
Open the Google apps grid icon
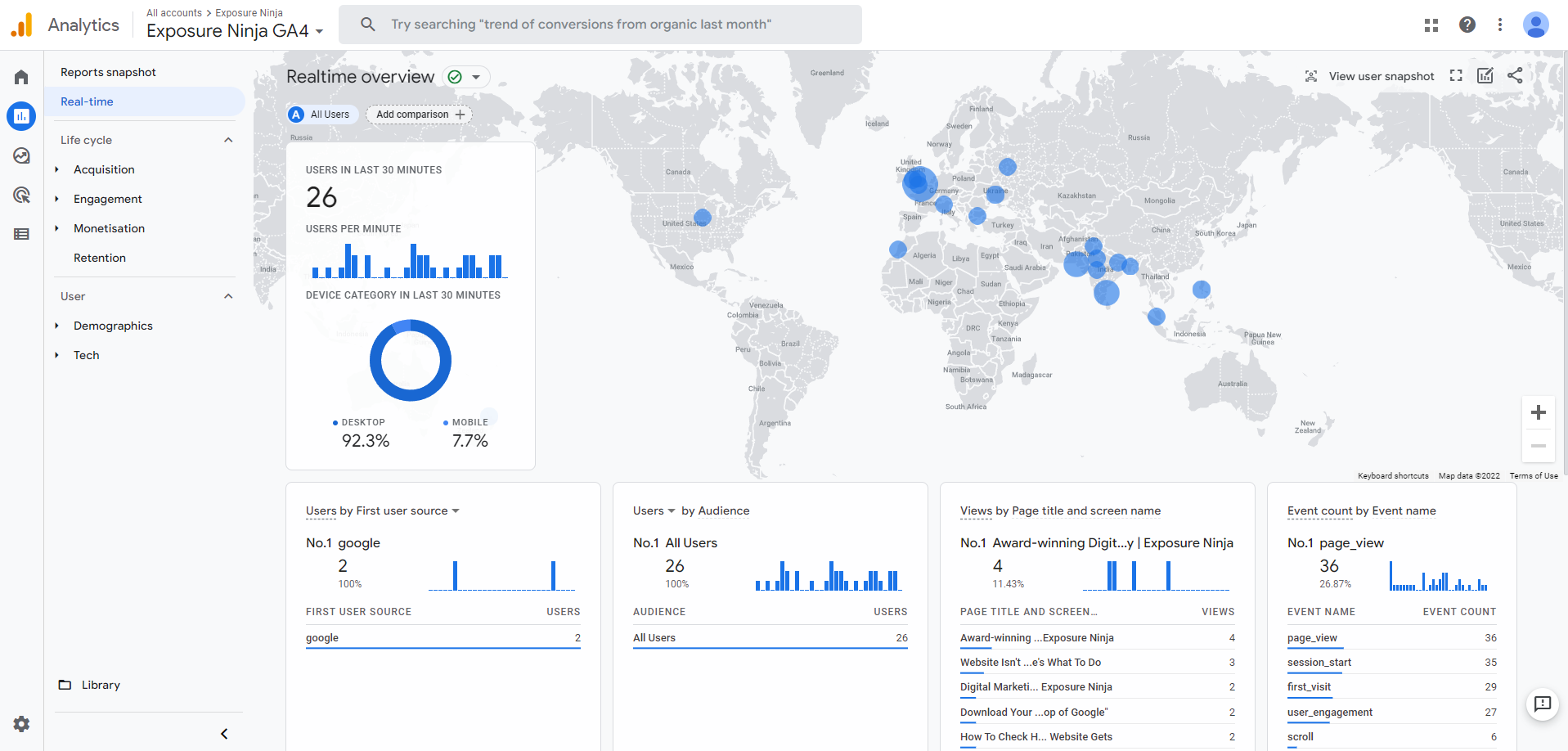click(1431, 25)
